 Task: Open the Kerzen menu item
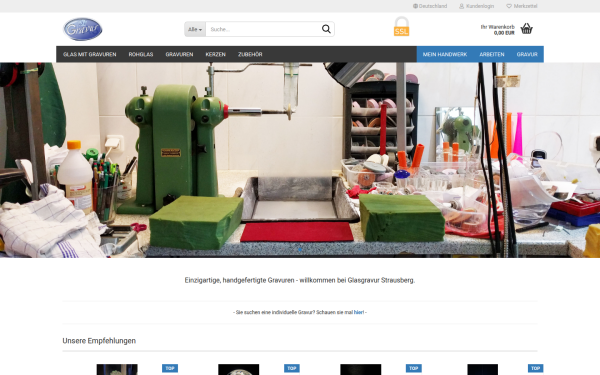point(215,54)
